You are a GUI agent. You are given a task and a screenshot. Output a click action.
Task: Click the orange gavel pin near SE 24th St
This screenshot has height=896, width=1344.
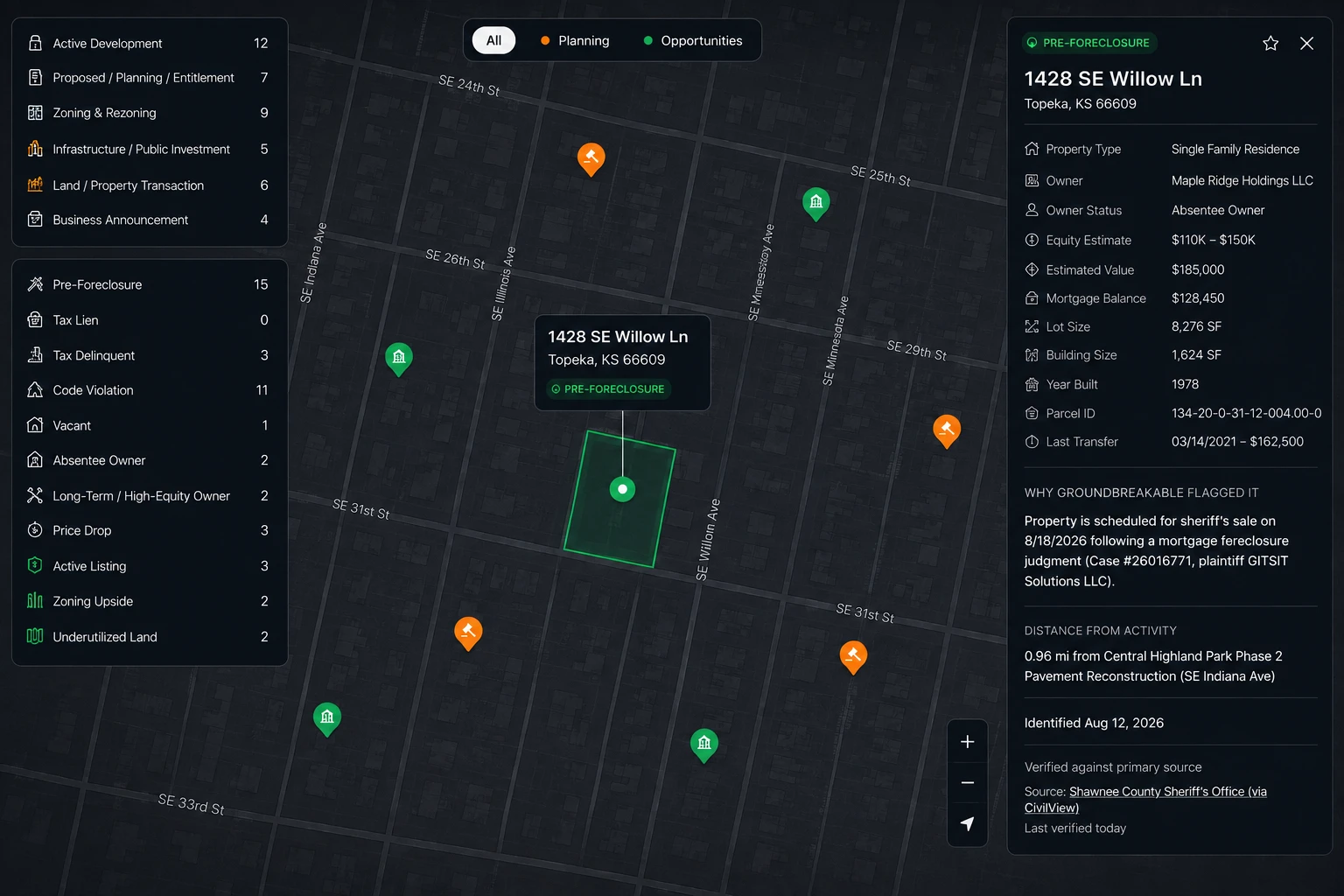pos(591,159)
